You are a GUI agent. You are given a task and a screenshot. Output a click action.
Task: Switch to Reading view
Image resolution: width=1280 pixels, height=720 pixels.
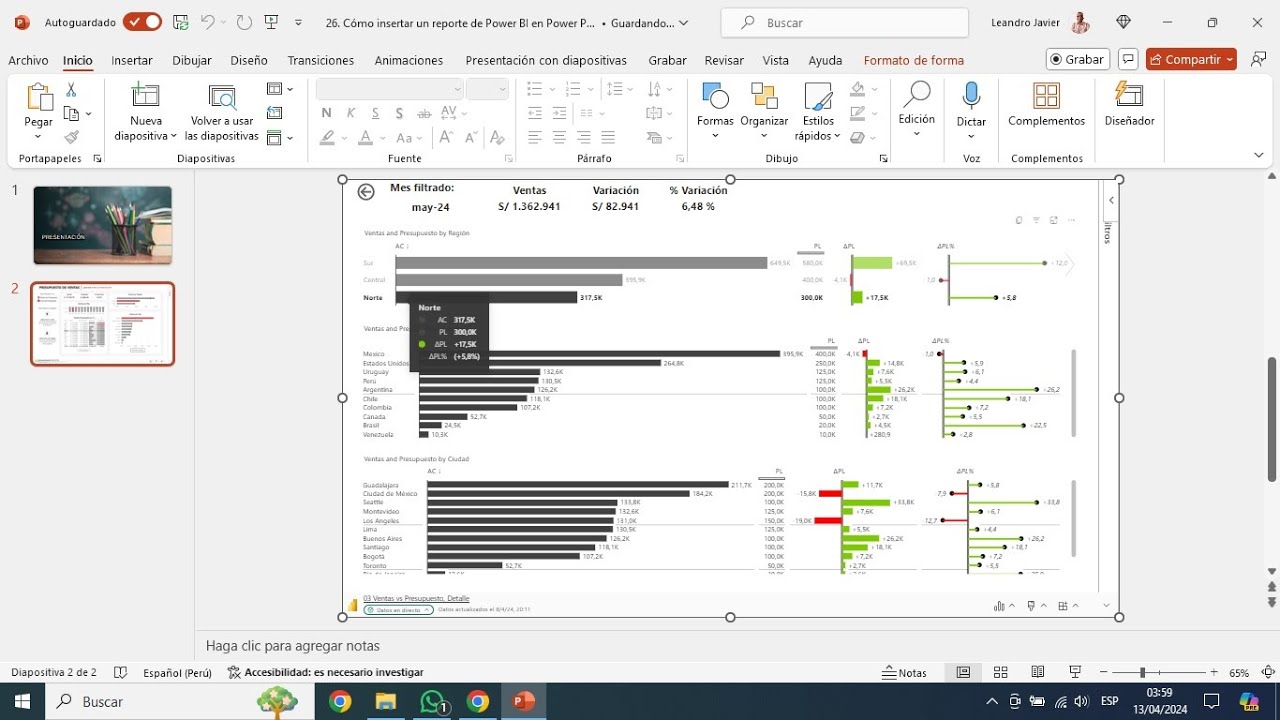pos(1038,673)
